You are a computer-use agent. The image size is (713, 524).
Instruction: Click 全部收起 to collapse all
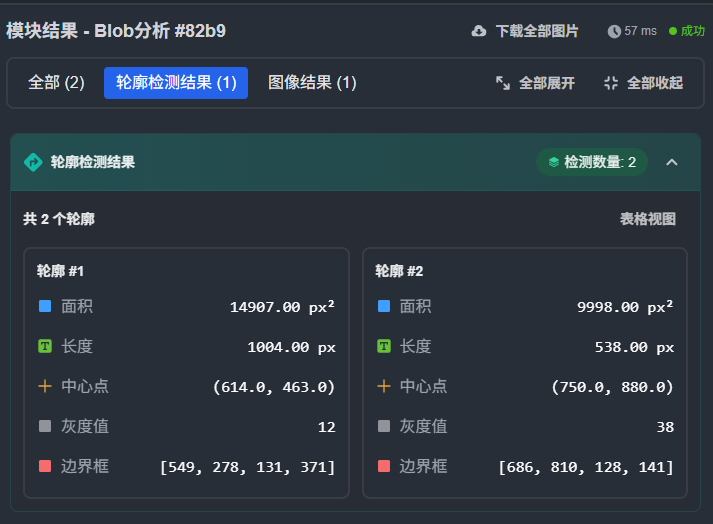pos(643,83)
